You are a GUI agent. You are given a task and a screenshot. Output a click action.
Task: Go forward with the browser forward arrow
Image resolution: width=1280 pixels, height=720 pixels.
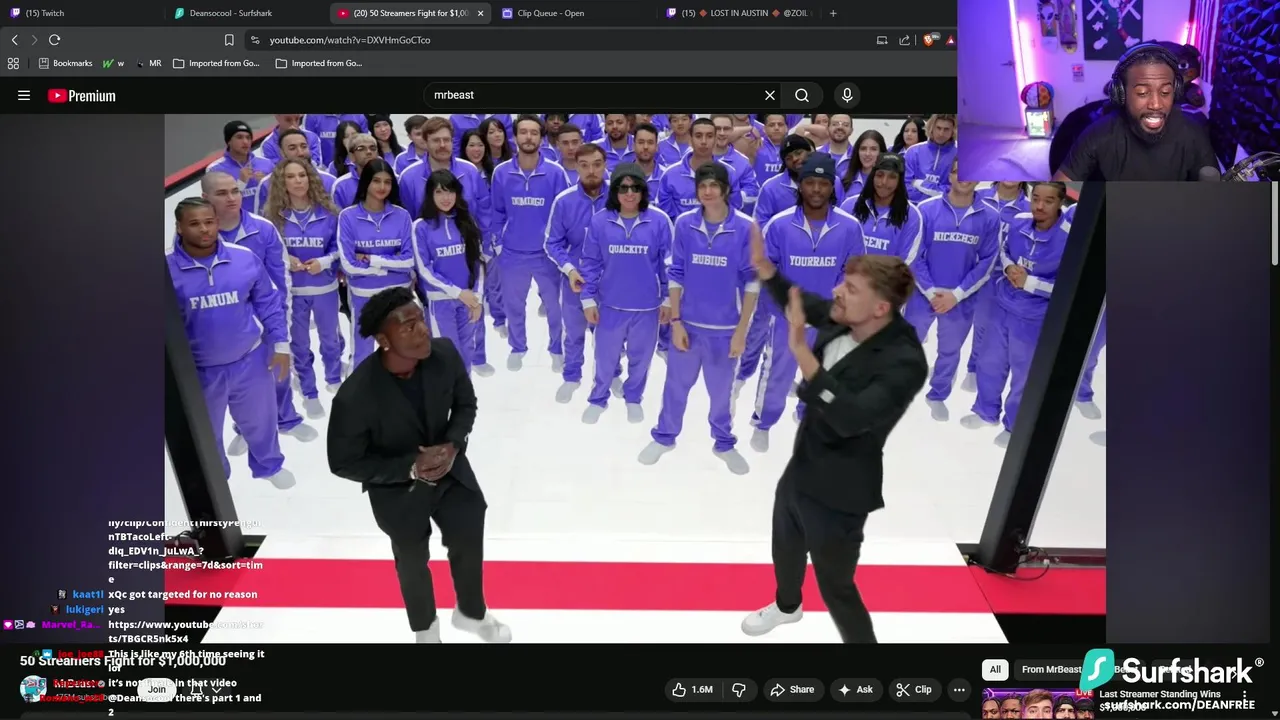pos(34,40)
